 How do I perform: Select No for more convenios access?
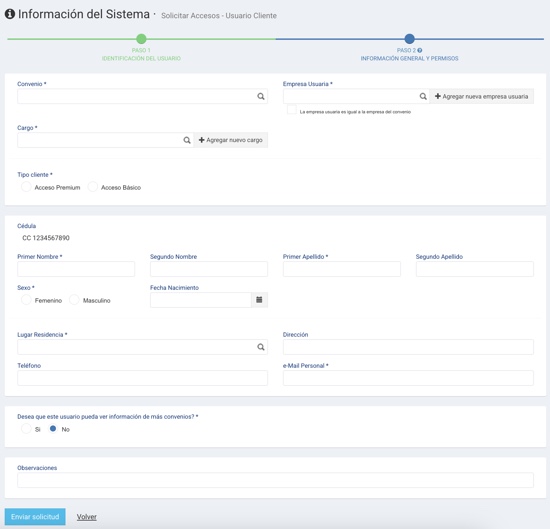click(x=53, y=428)
